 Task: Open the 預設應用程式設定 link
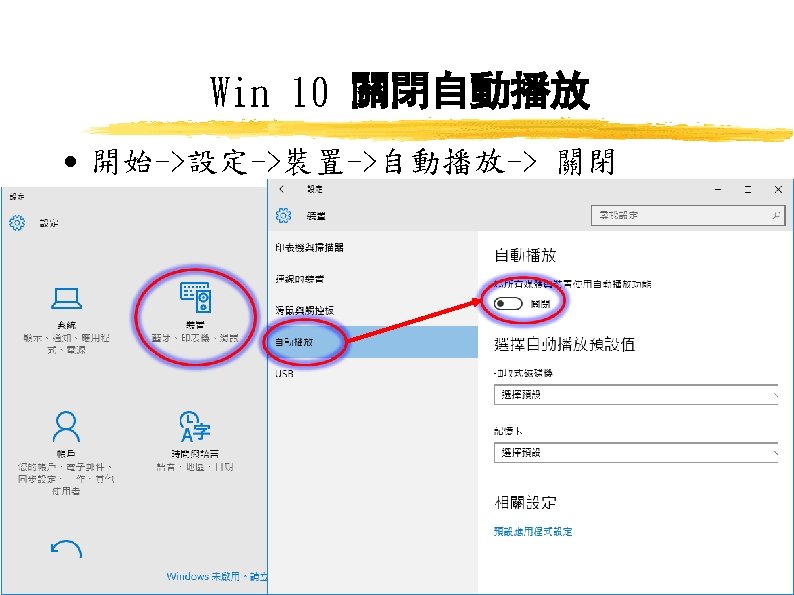tap(533, 531)
